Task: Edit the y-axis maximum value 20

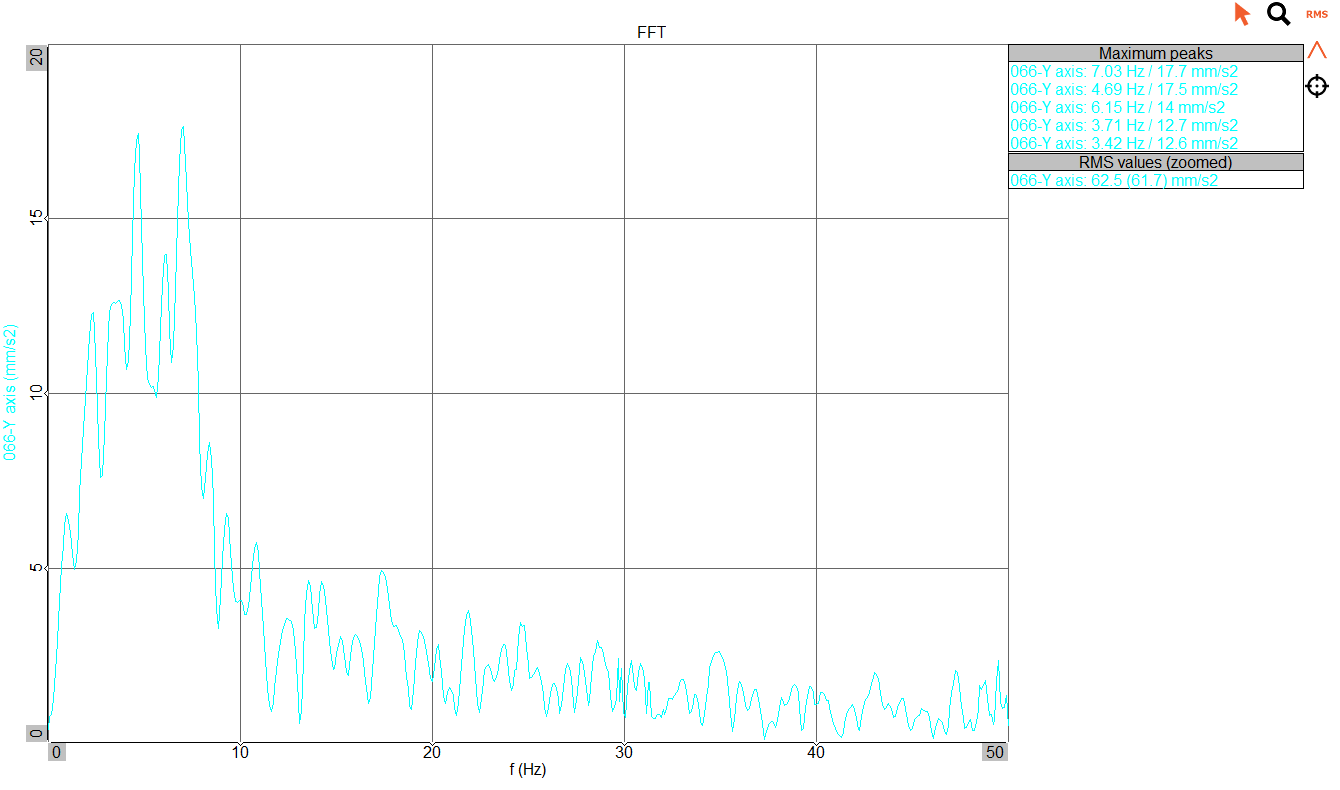Action: pyautogui.click(x=37, y=57)
